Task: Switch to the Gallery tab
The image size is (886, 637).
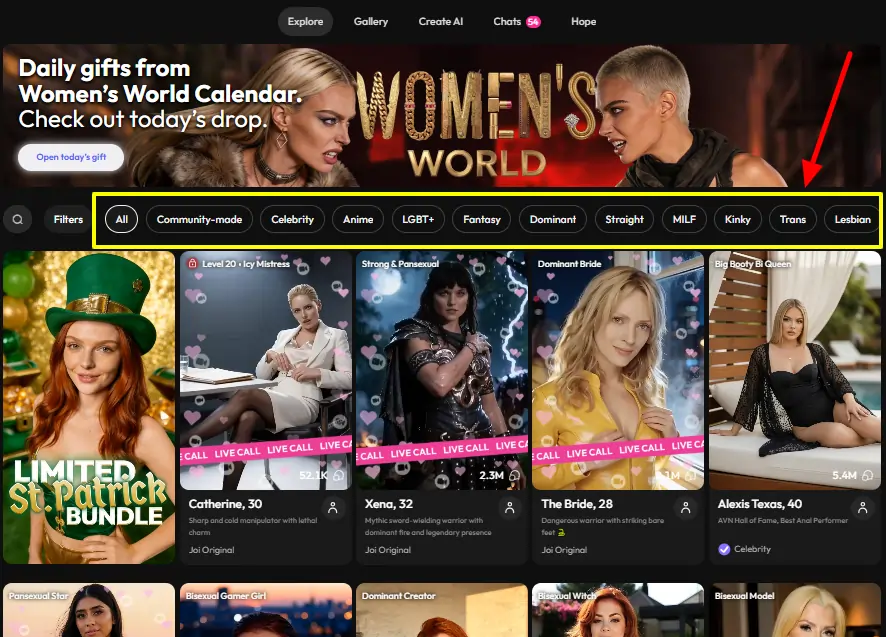Action: pos(370,22)
